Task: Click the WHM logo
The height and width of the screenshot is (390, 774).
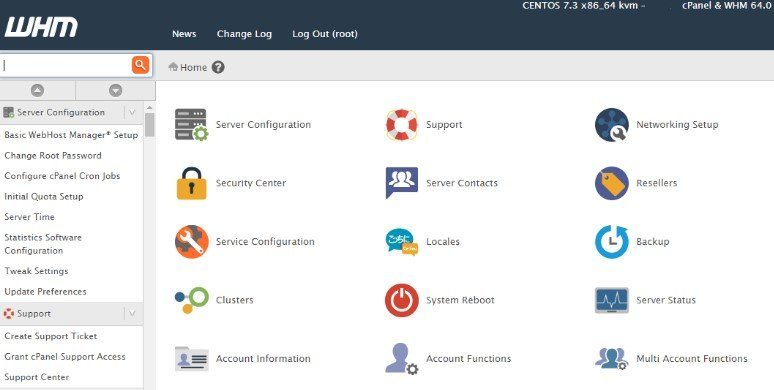Action: [41, 27]
